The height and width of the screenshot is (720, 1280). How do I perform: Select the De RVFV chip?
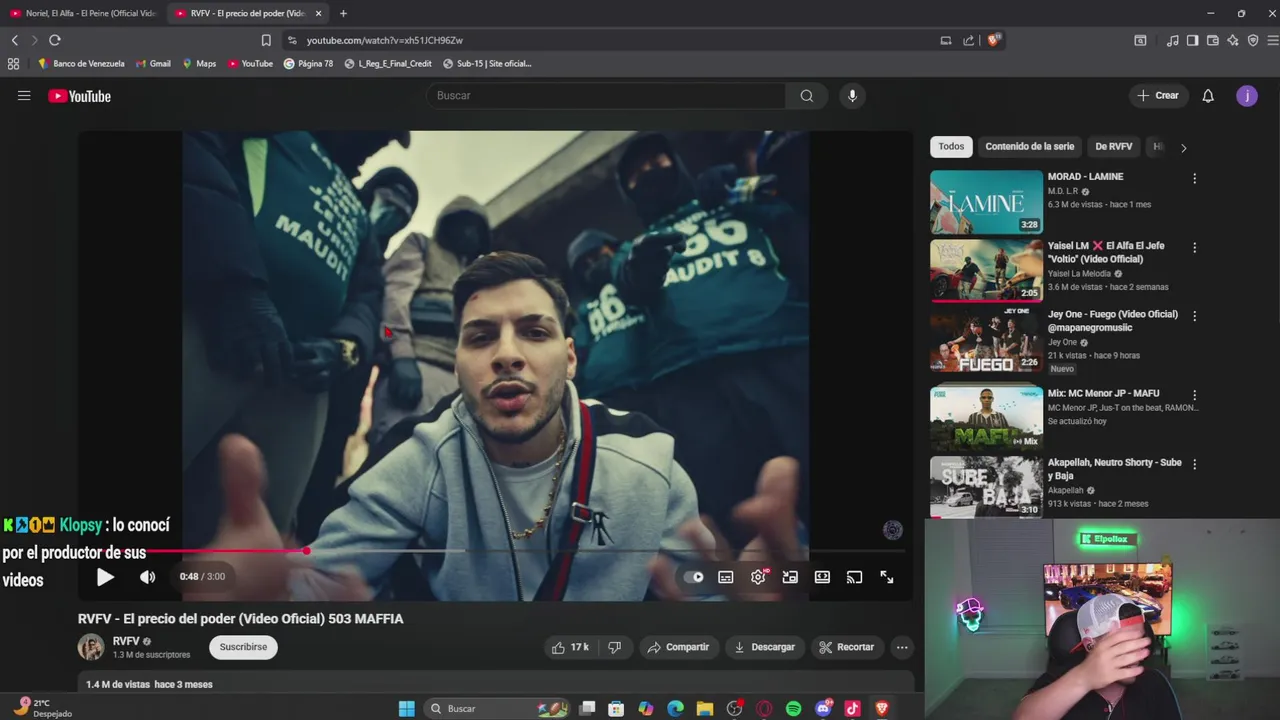click(1113, 146)
